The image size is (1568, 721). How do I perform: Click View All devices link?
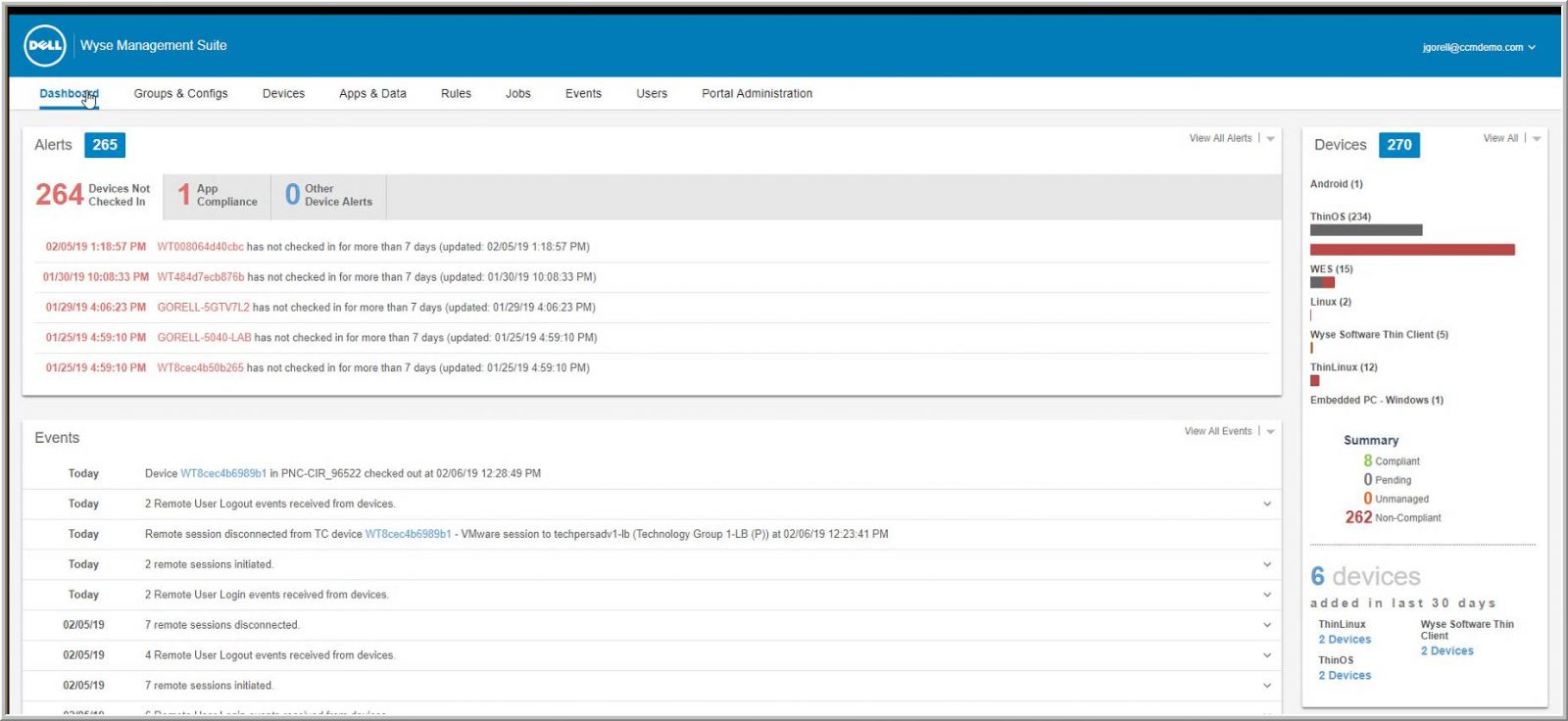tap(1500, 138)
